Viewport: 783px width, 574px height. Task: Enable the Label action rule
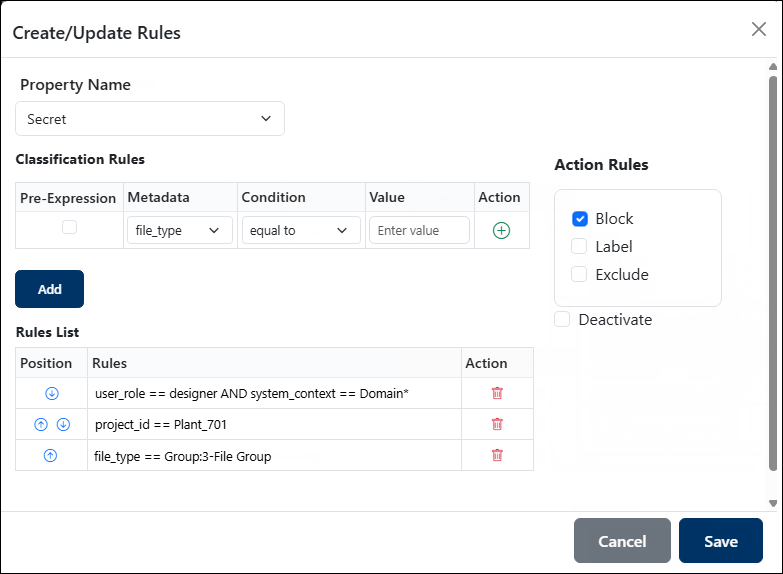[x=579, y=246]
